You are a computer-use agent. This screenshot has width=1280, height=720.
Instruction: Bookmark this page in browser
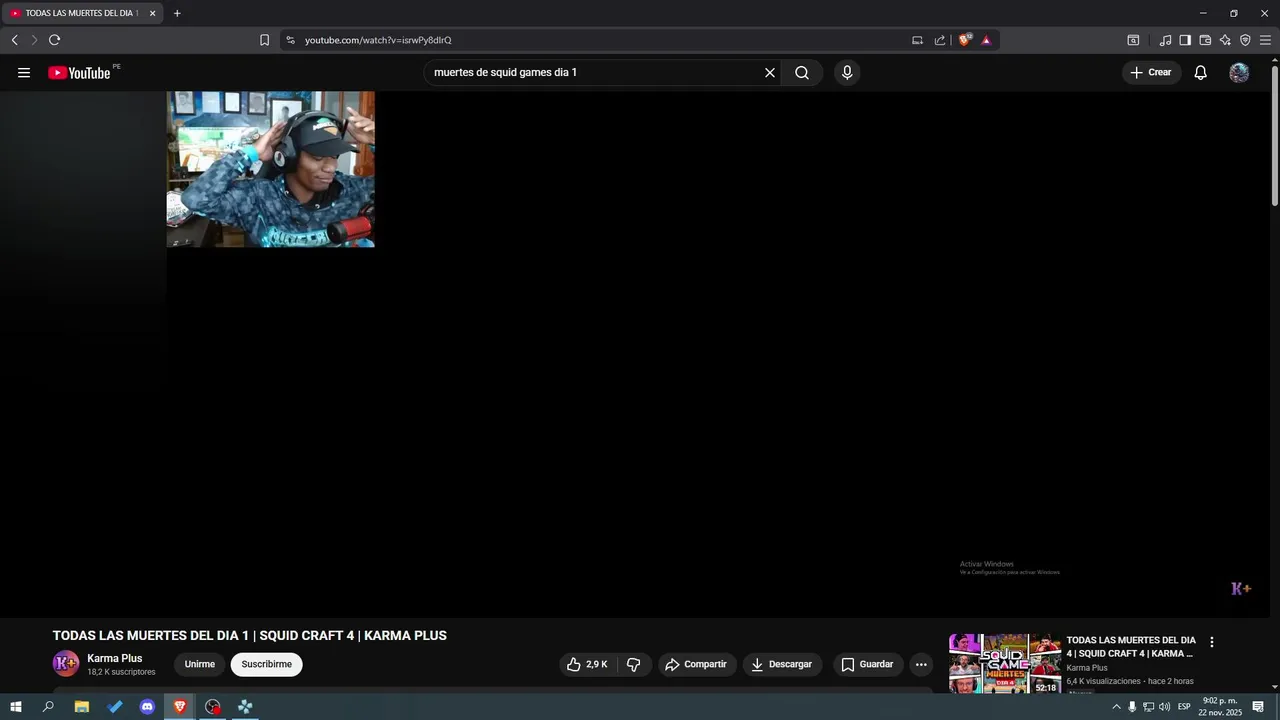[264, 40]
